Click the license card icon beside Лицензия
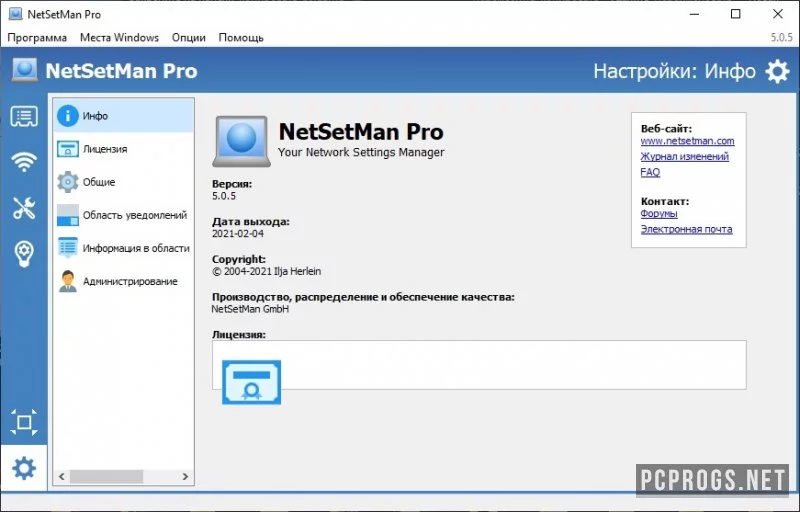The height and width of the screenshot is (512, 800). 68,149
